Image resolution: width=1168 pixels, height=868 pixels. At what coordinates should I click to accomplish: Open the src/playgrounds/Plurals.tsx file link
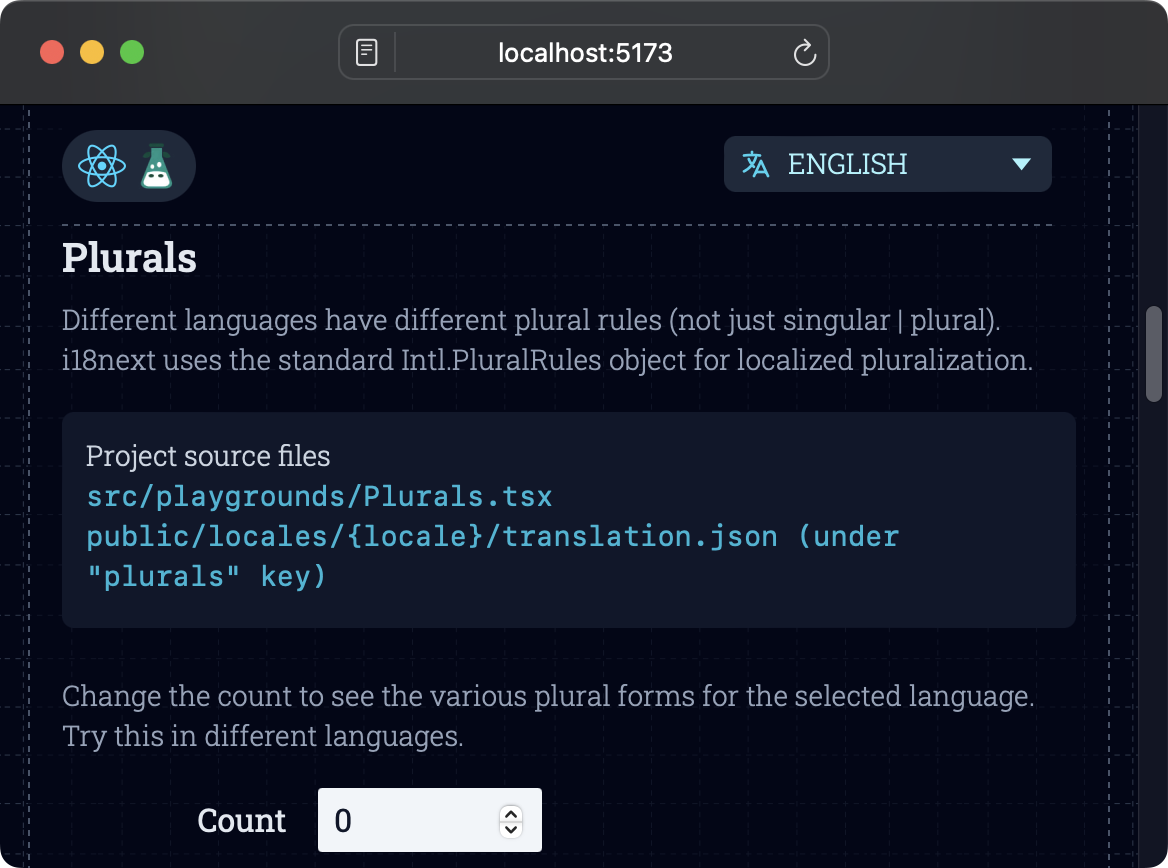coord(318,496)
